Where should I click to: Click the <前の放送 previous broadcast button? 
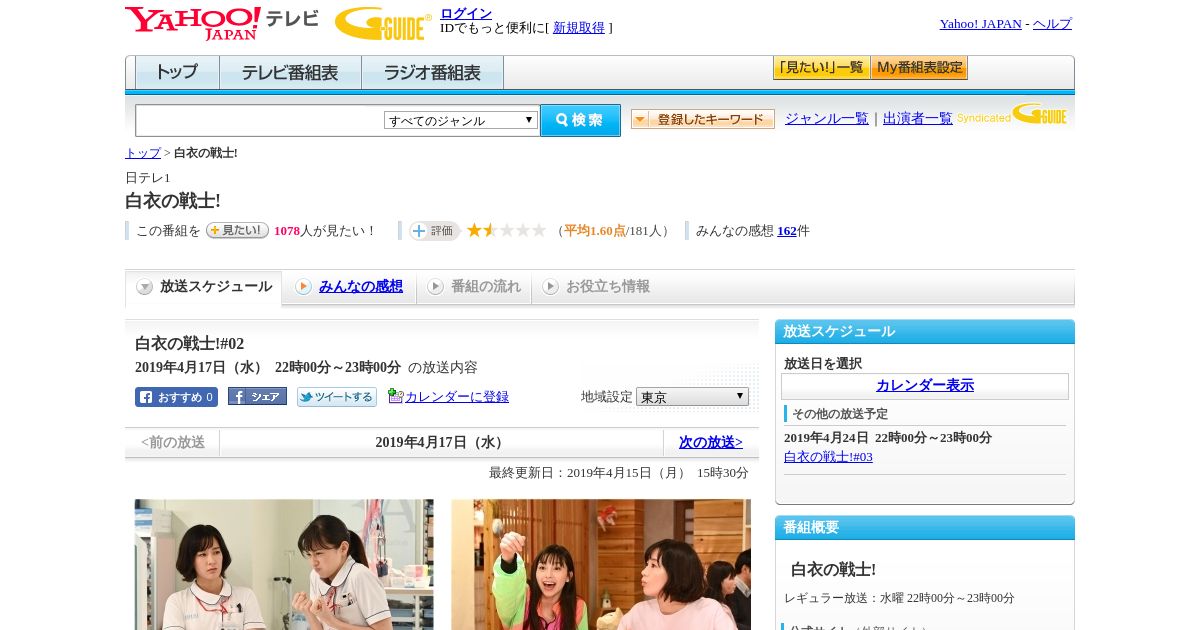pos(173,442)
